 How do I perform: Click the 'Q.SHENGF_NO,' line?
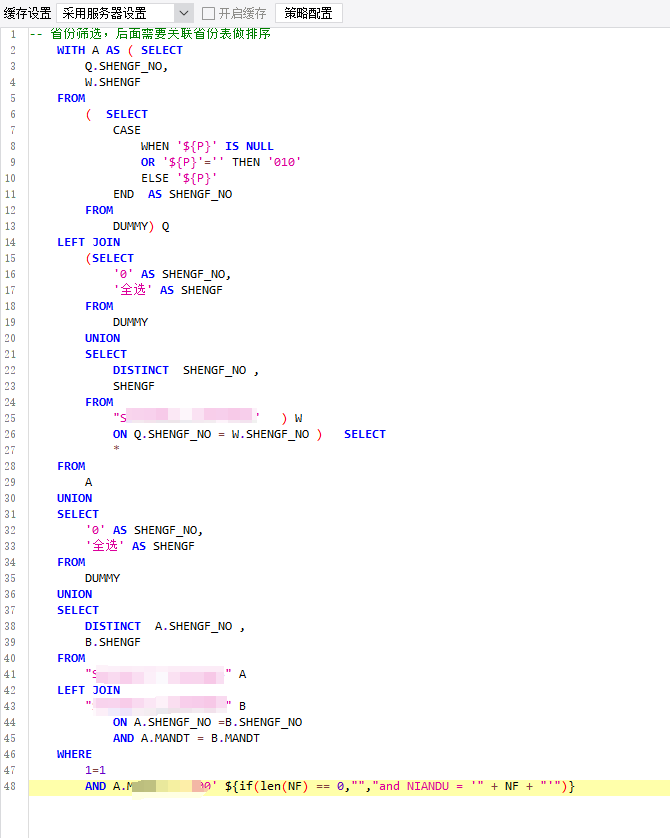[x=127, y=66]
